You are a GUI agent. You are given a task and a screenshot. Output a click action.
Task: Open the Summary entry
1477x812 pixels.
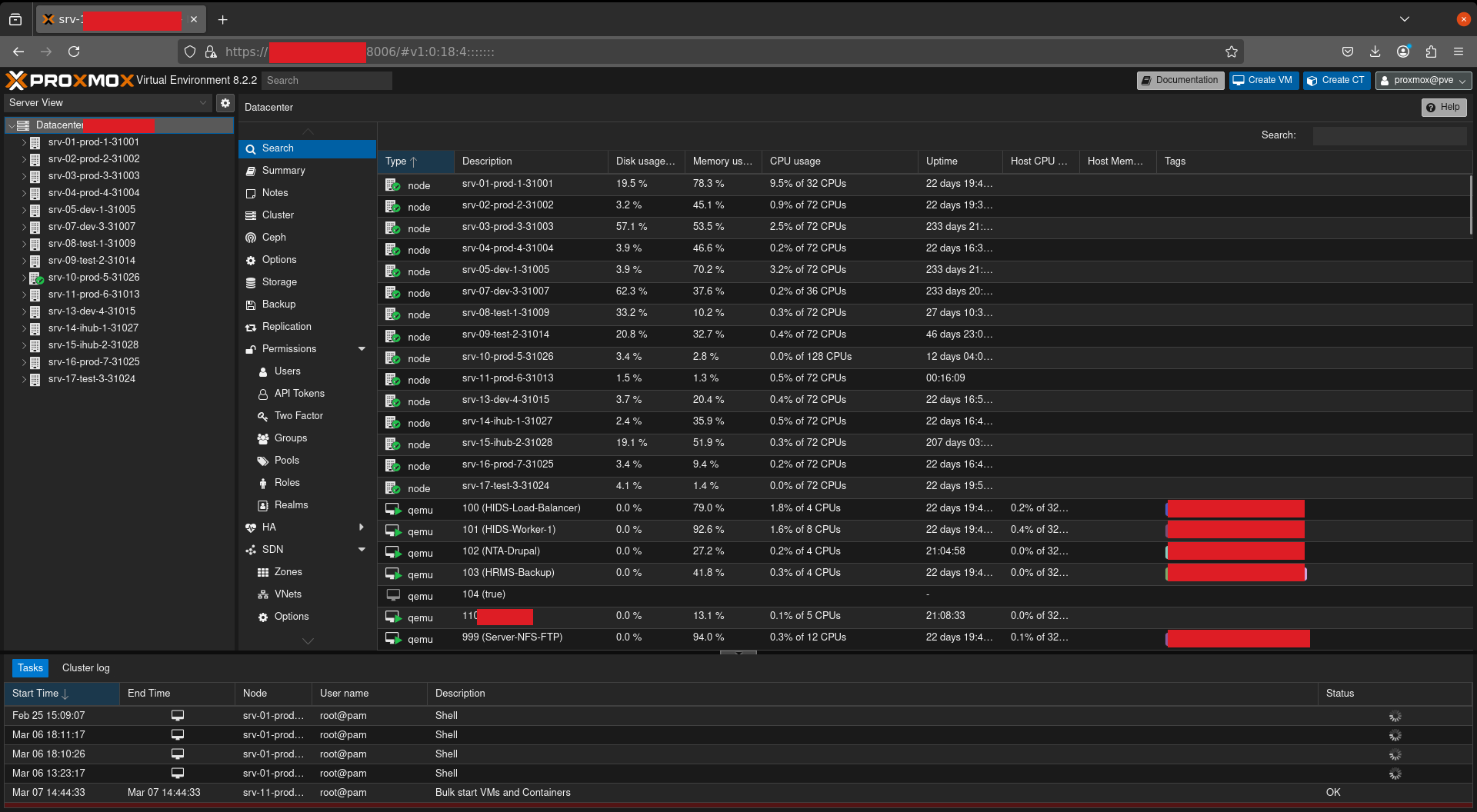tap(307, 171)
